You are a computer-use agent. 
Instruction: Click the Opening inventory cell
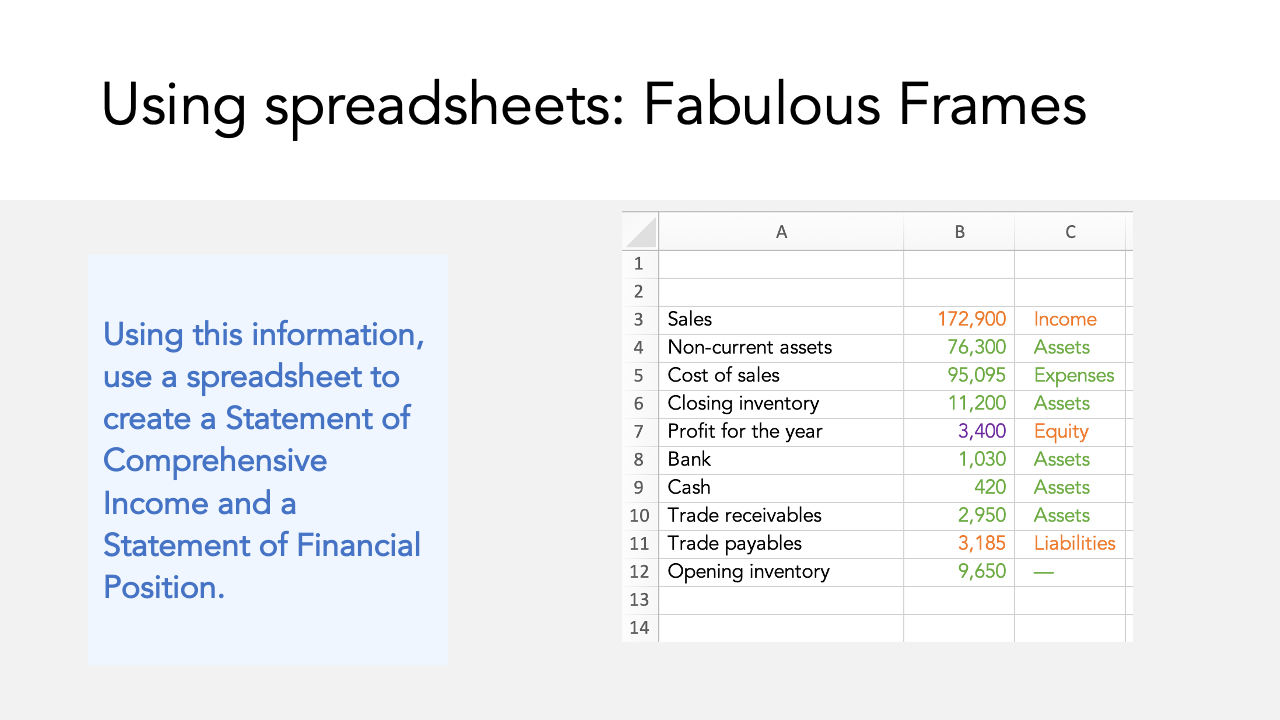click(781, 572)
